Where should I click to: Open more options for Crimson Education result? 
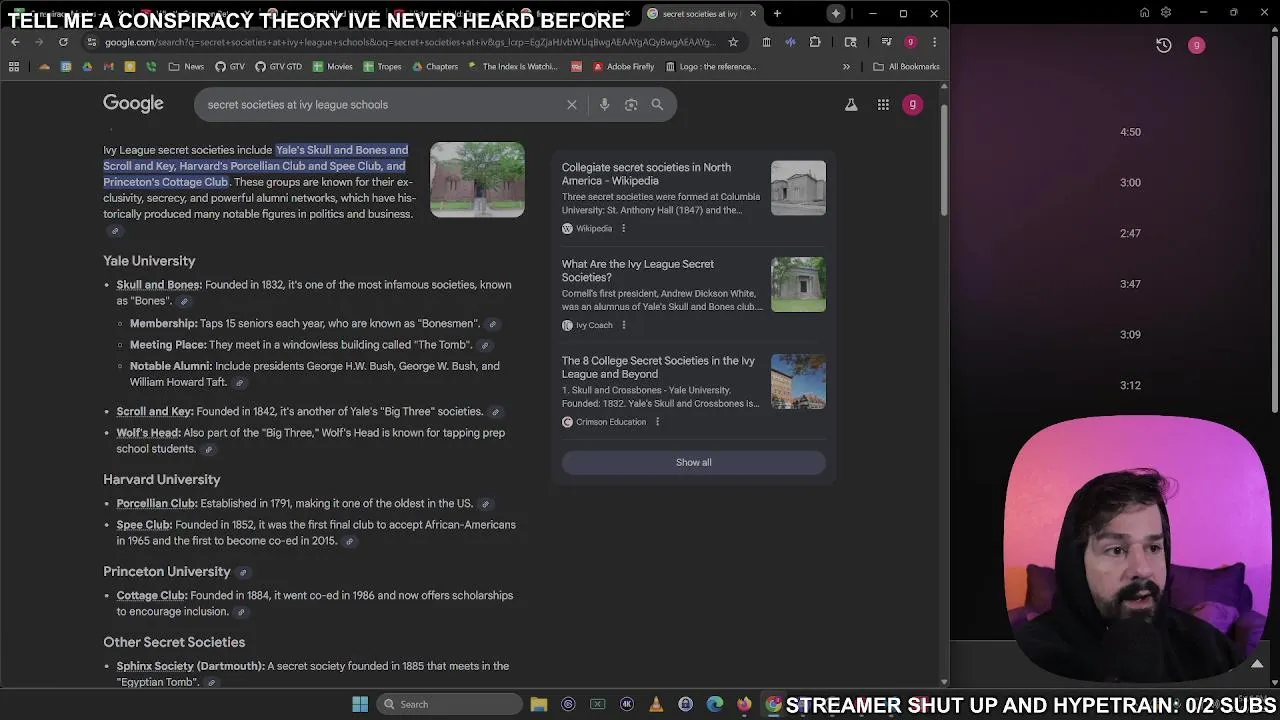(x=657, y=422)
